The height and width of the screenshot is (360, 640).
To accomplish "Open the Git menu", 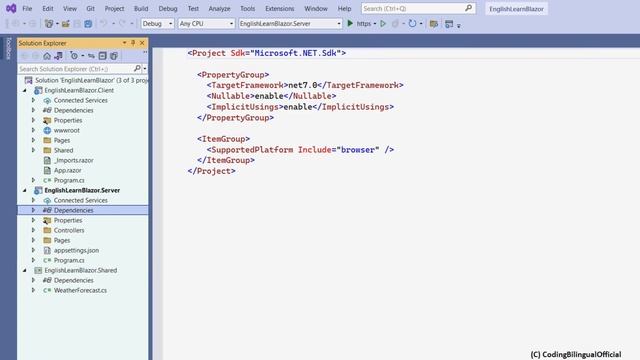I will [x=90, y=8].
